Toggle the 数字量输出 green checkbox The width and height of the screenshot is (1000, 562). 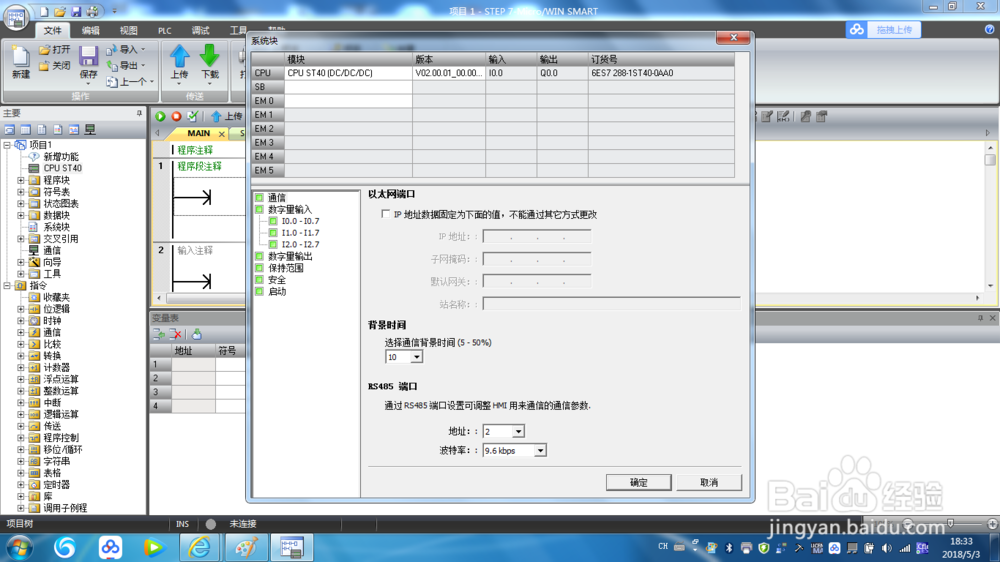(x=259, y=256)
